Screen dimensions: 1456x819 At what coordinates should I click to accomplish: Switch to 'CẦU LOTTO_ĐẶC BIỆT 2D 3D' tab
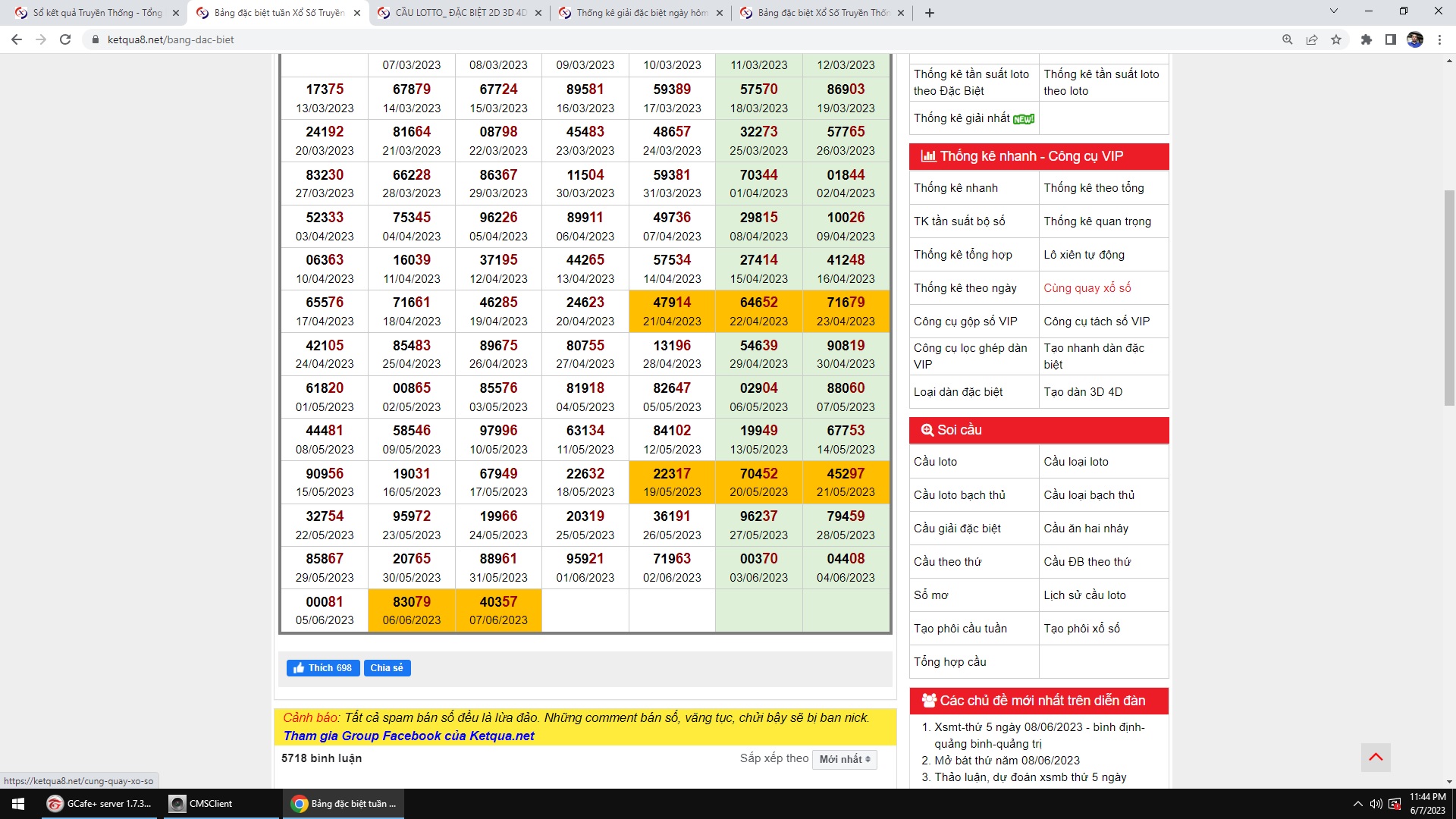coord(460,13)
